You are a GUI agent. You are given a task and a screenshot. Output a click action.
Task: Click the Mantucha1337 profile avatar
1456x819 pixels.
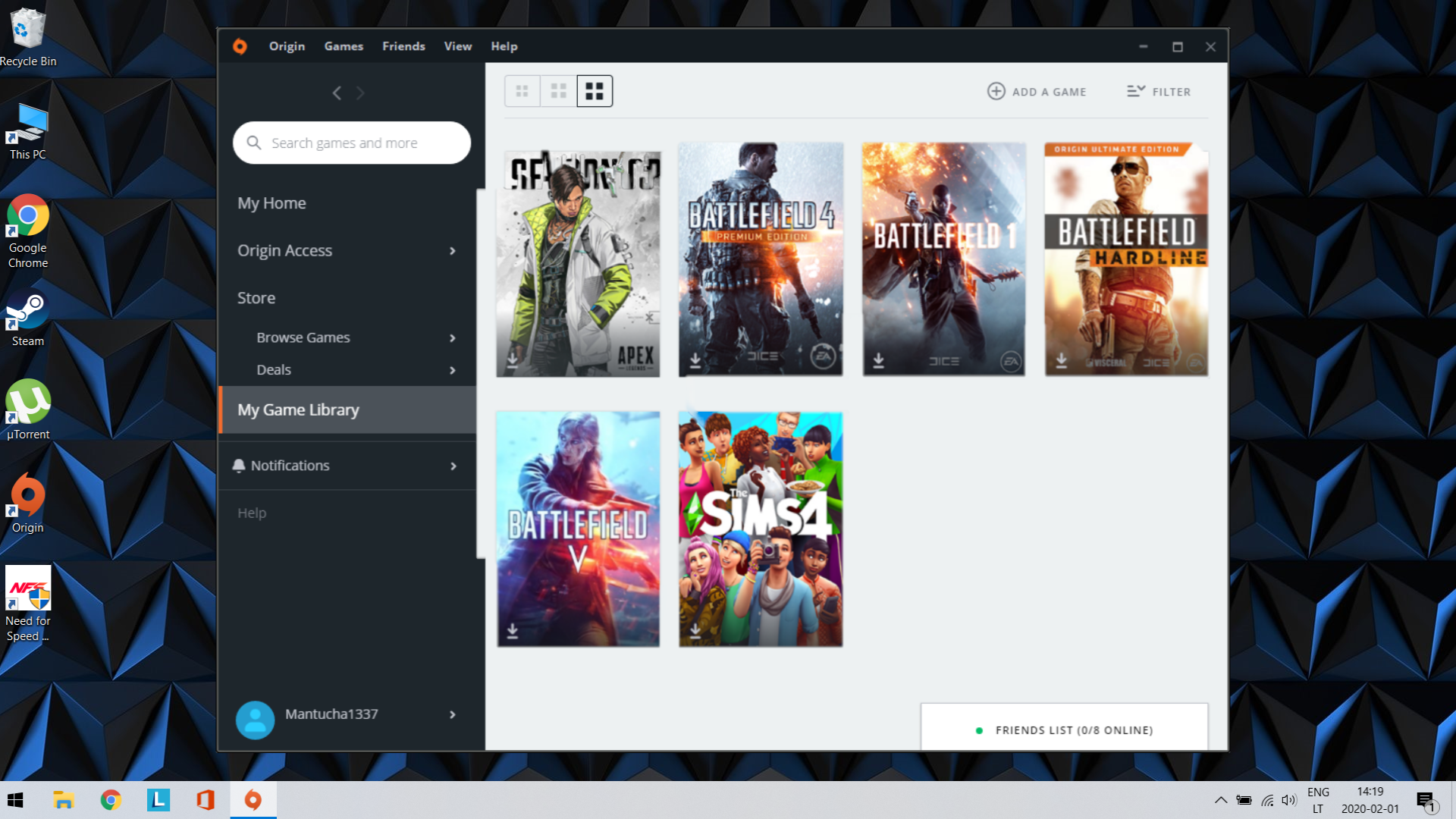coord(255,720)
